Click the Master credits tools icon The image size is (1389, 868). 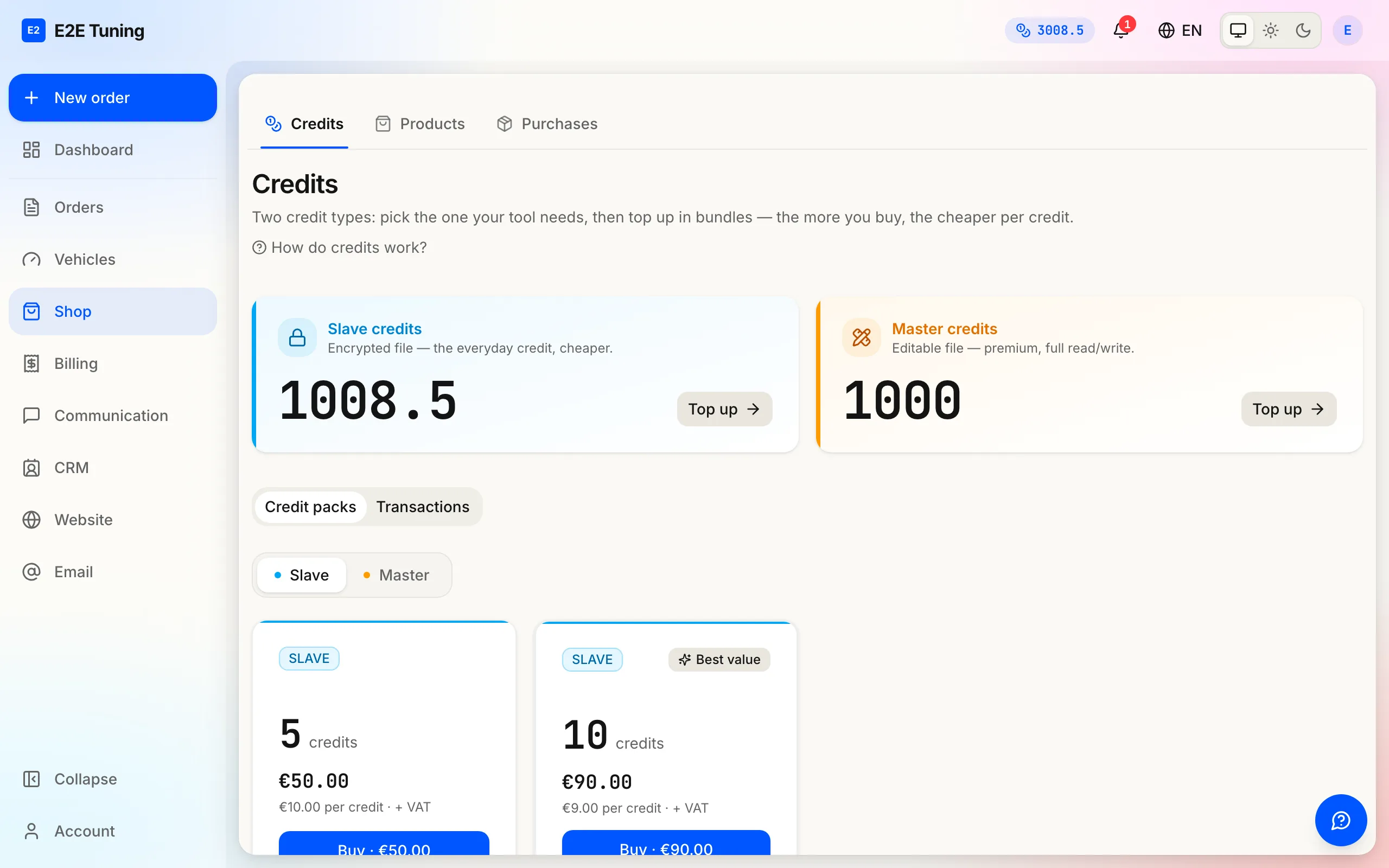tap(861, 337)
